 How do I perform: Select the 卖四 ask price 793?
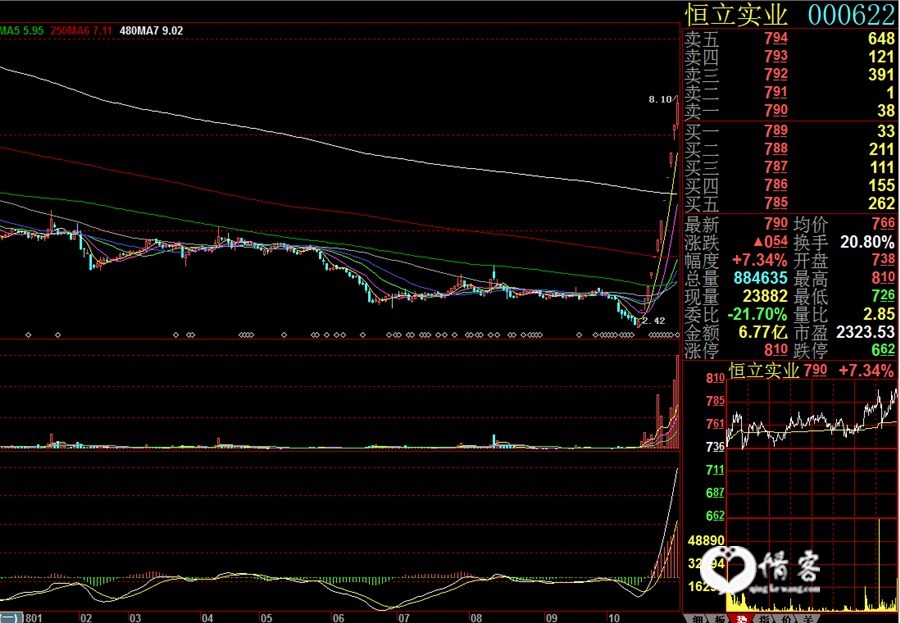coord(776,56)
